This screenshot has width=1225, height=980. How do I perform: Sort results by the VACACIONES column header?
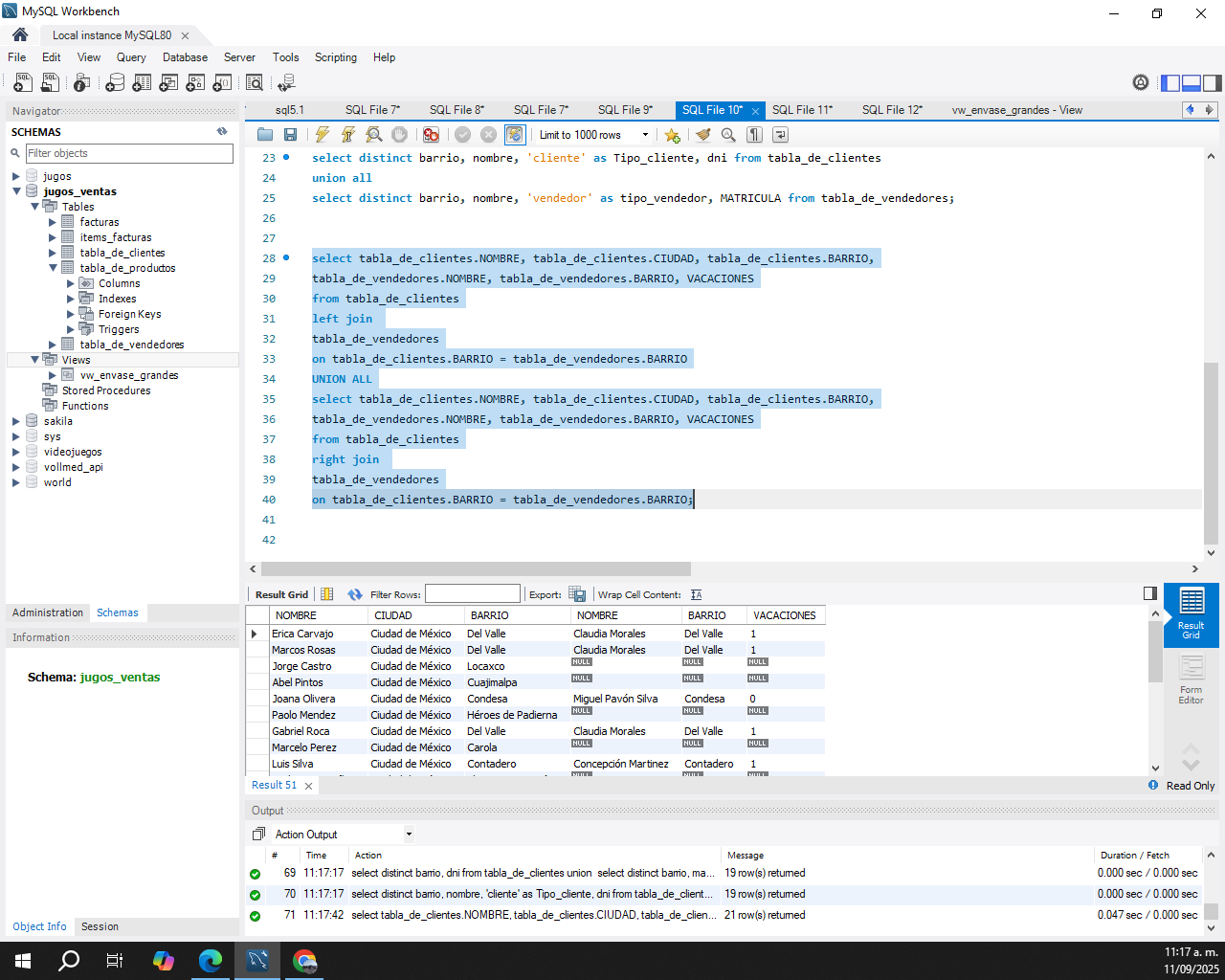click(x=785, y=615)
